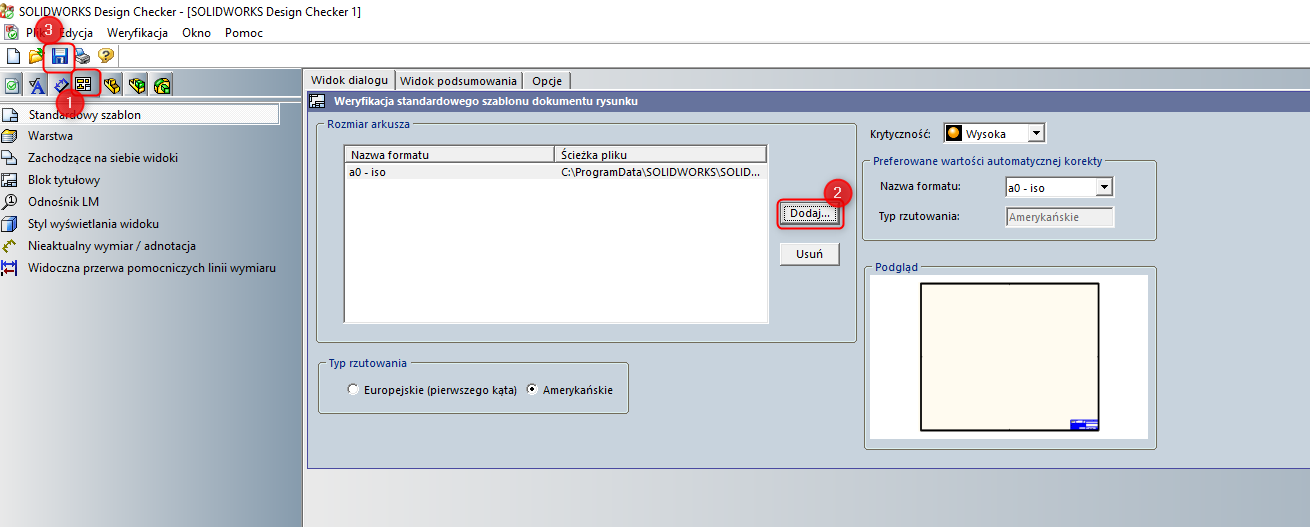Click the Odnośnik LM balloon icon
Viewport: 1310px width, 527px height.
coord(10,202)
